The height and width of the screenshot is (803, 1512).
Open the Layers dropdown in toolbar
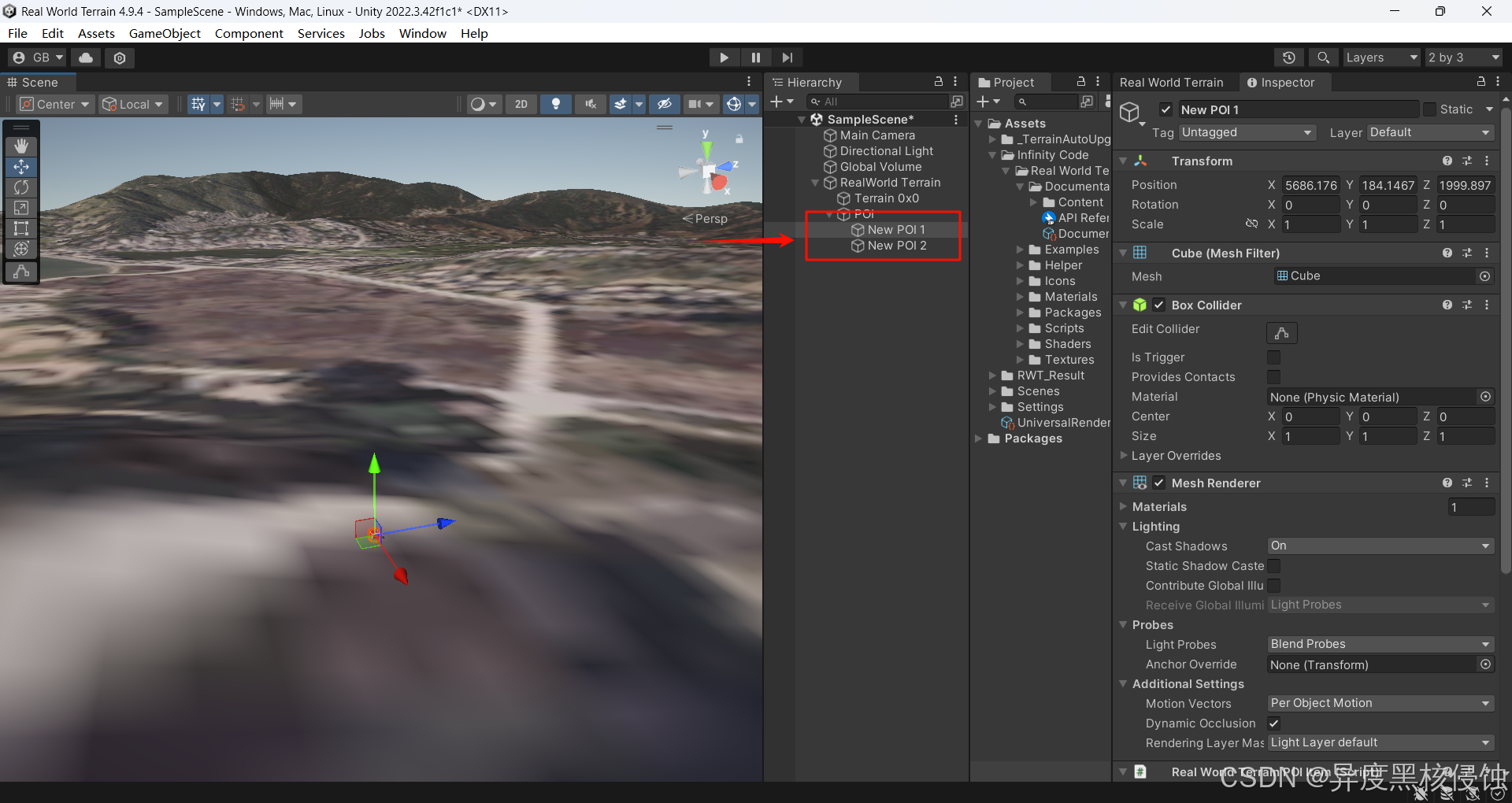point(1381,57)
